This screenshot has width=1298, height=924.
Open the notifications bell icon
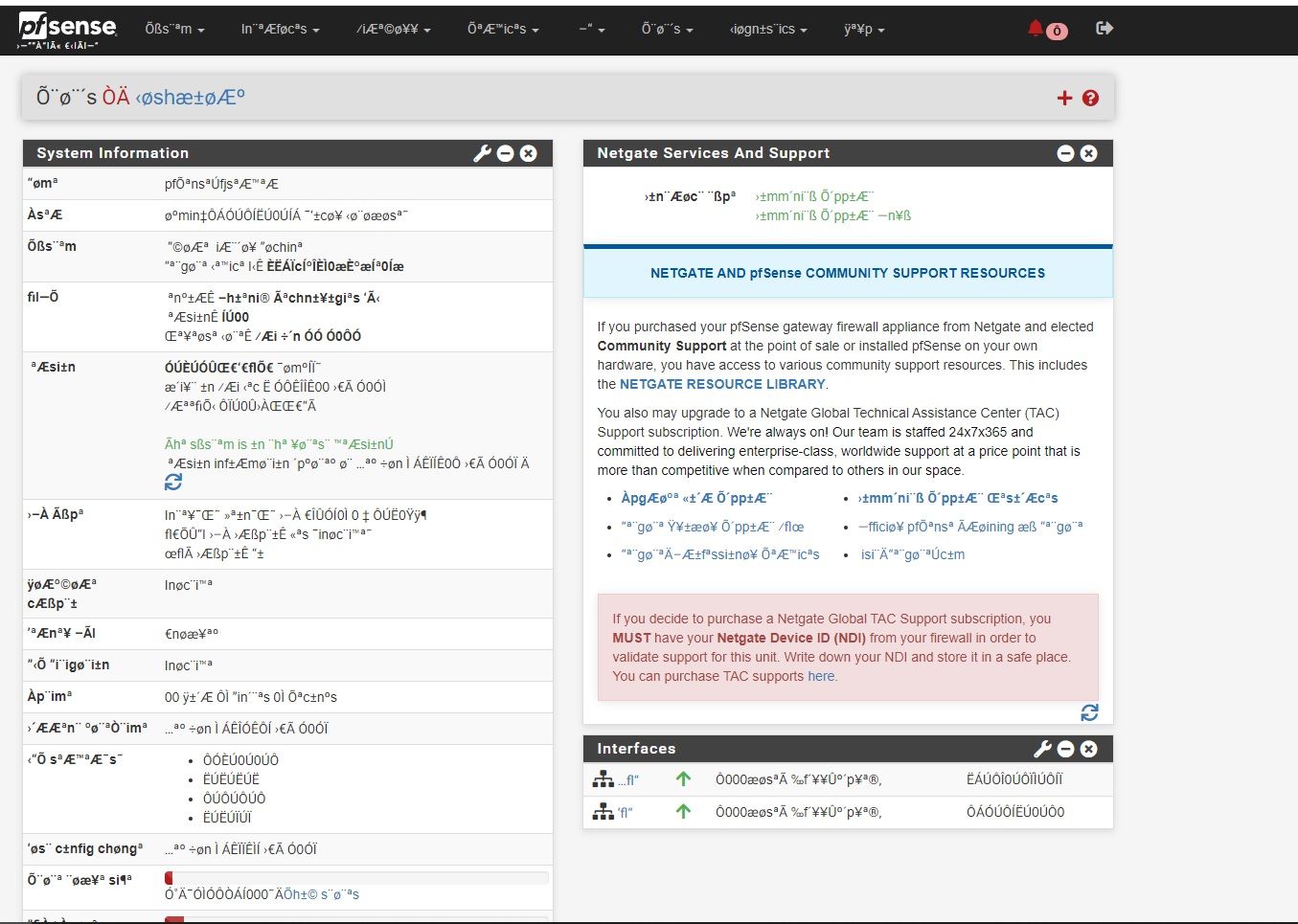1036,29
